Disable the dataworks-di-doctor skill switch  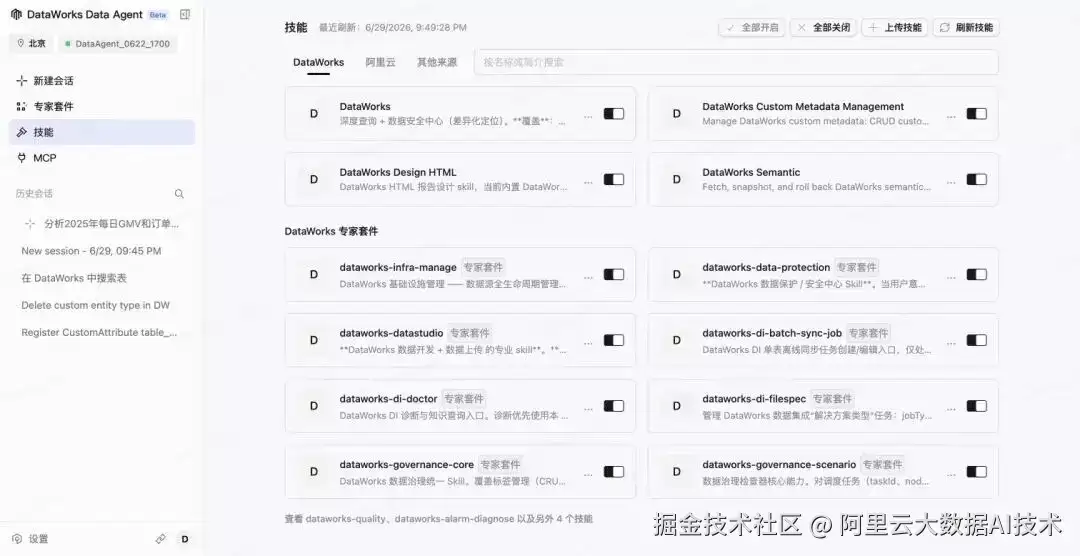(614, 406)
